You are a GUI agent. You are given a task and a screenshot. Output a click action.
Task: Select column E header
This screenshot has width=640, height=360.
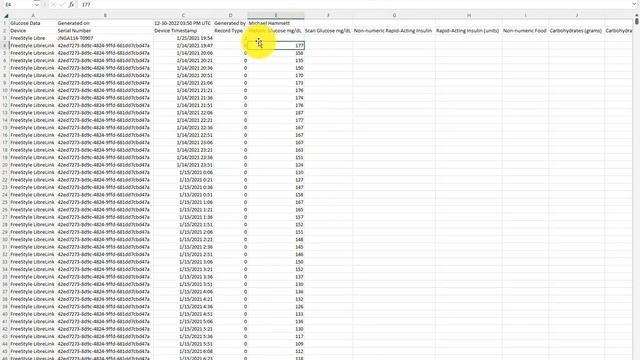click(x=276, y=16)
